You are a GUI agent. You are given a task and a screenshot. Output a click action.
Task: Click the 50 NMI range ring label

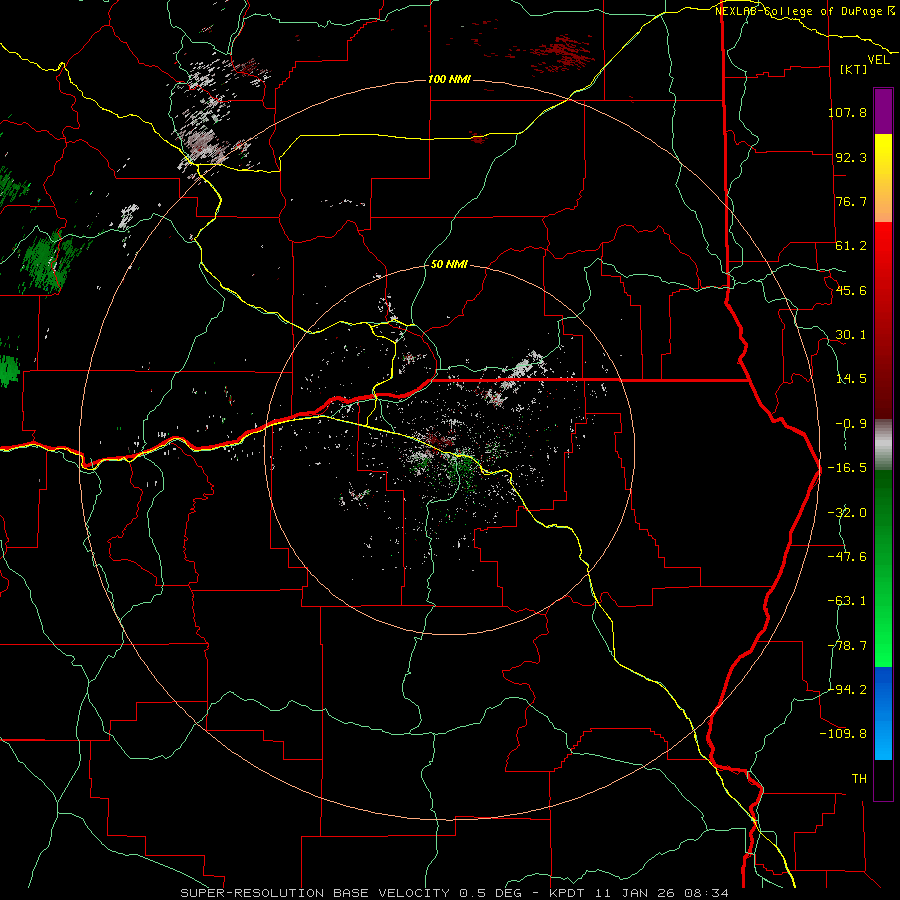(x=449, y=264)
